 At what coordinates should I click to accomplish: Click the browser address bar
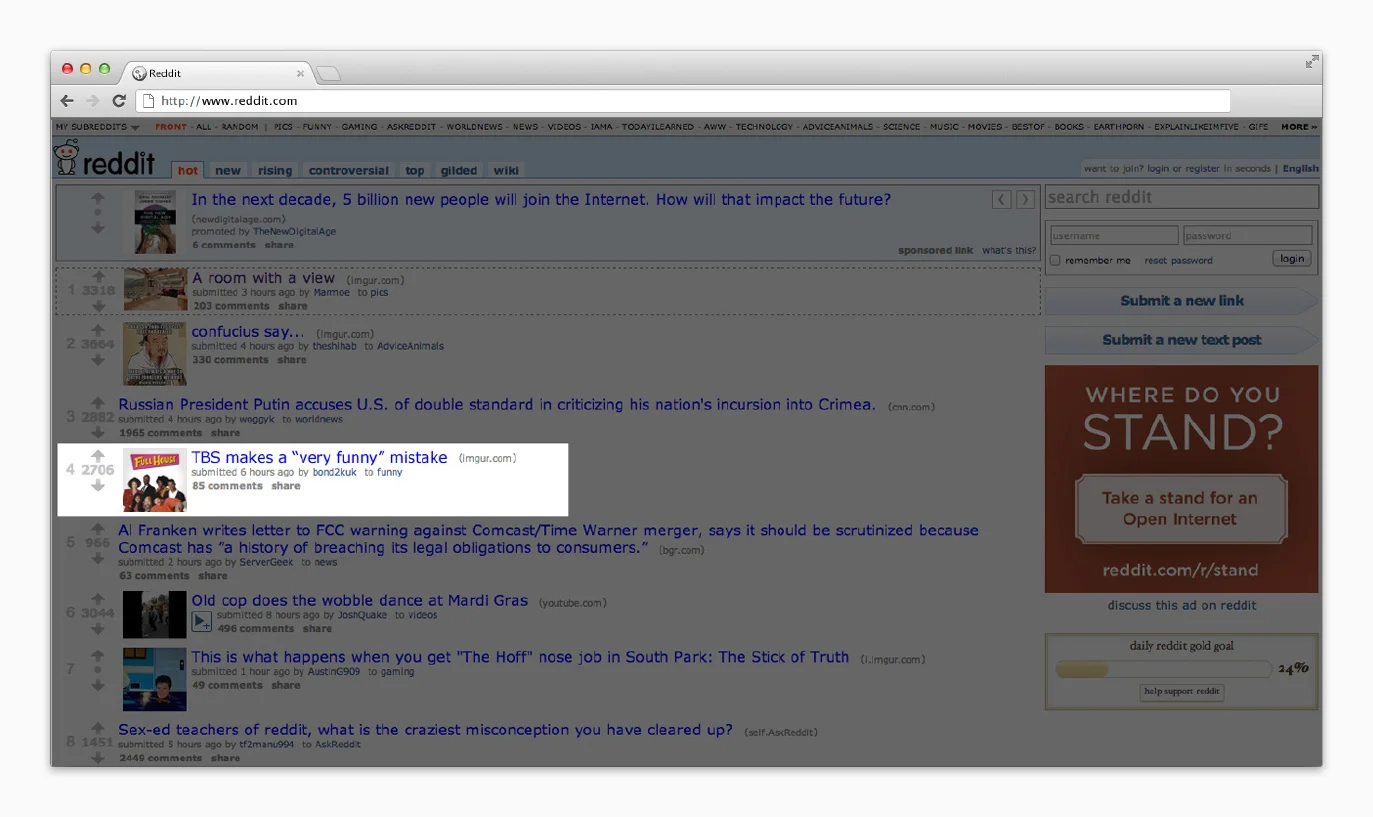pyautogui.click(x=683, y=101)
